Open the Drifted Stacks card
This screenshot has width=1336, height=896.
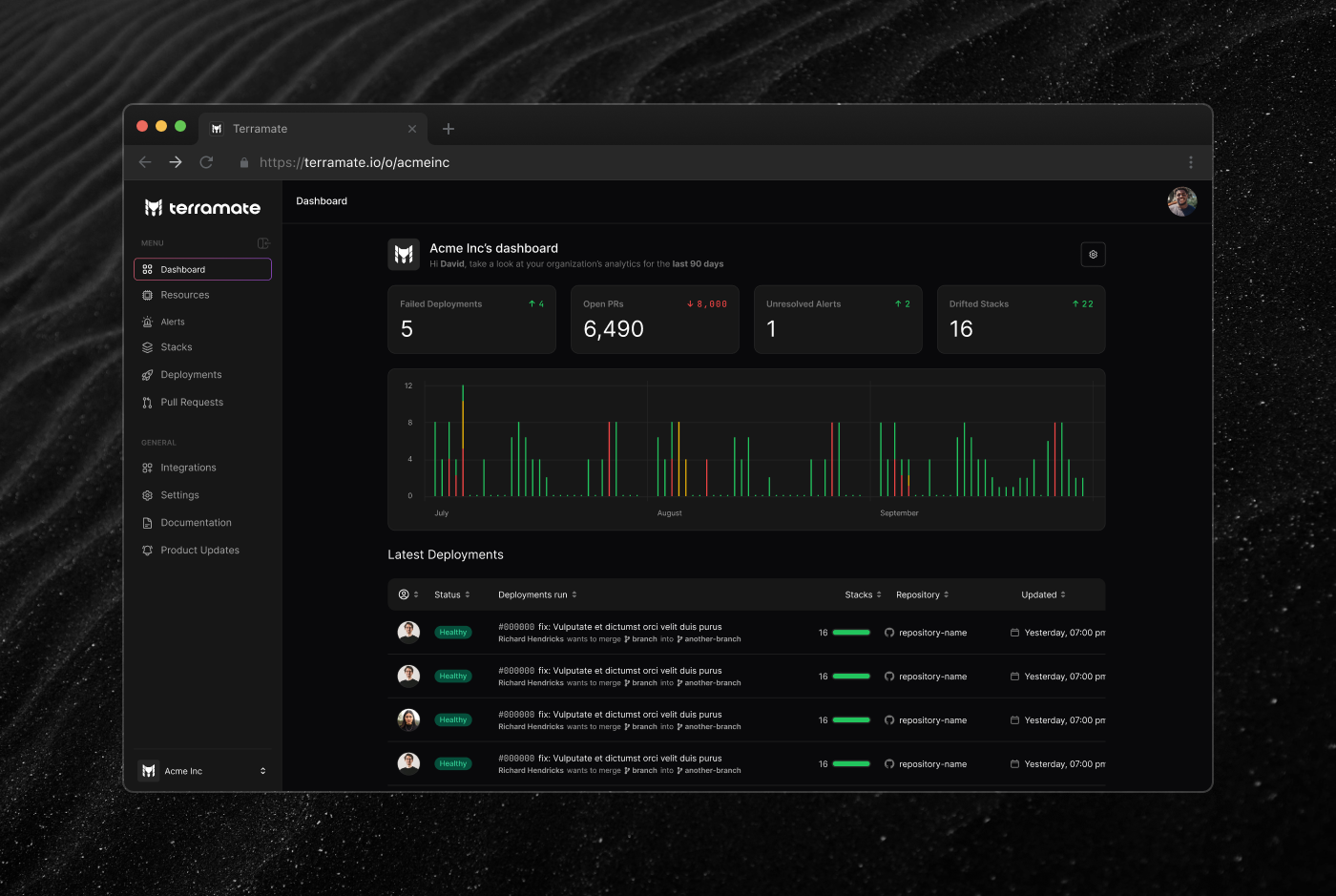coord(1021,320)
